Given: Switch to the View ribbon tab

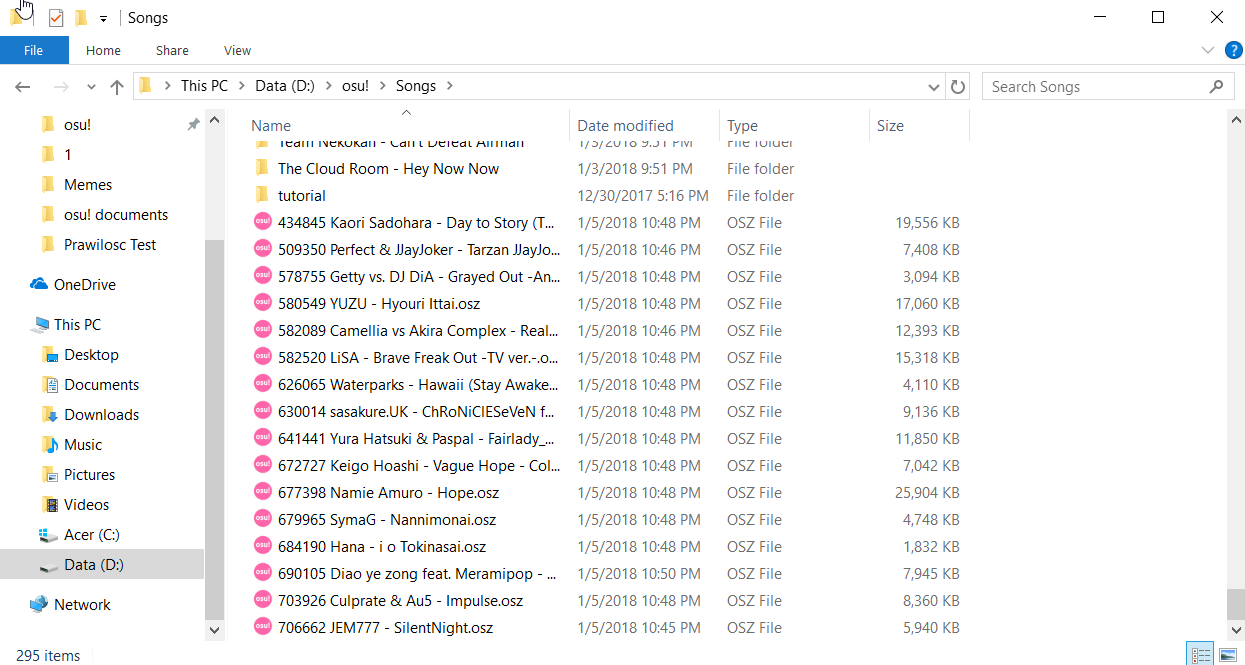Looking at the screenshot, I should point(238,50).
